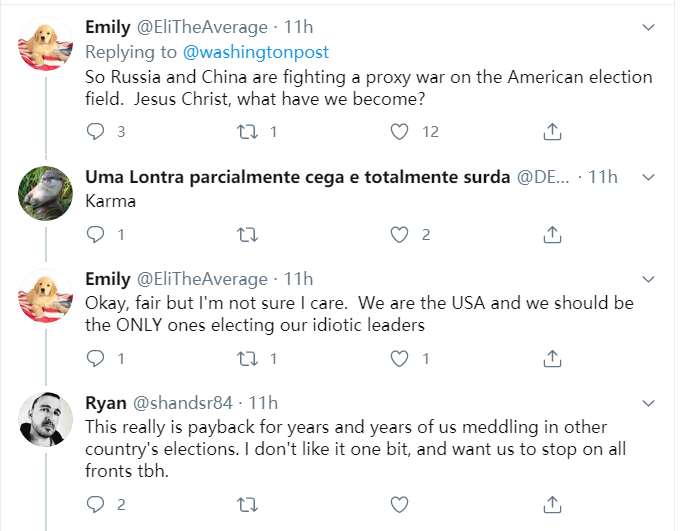Like Emily's ONLY ones electing tweet
Viewport: 682px width, 531px height.
pos(400,358)
